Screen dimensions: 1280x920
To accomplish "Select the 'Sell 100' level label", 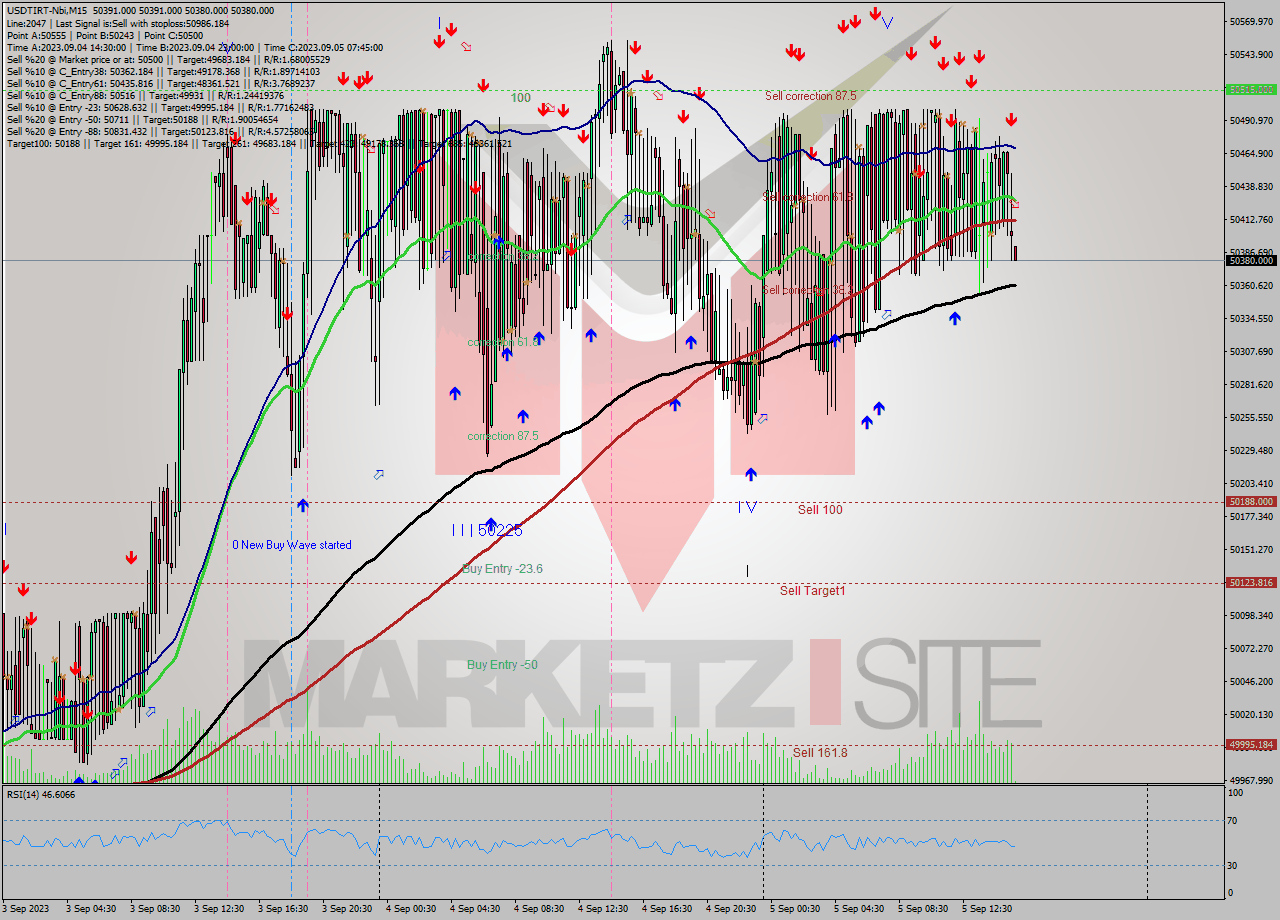I will point(820,510).
